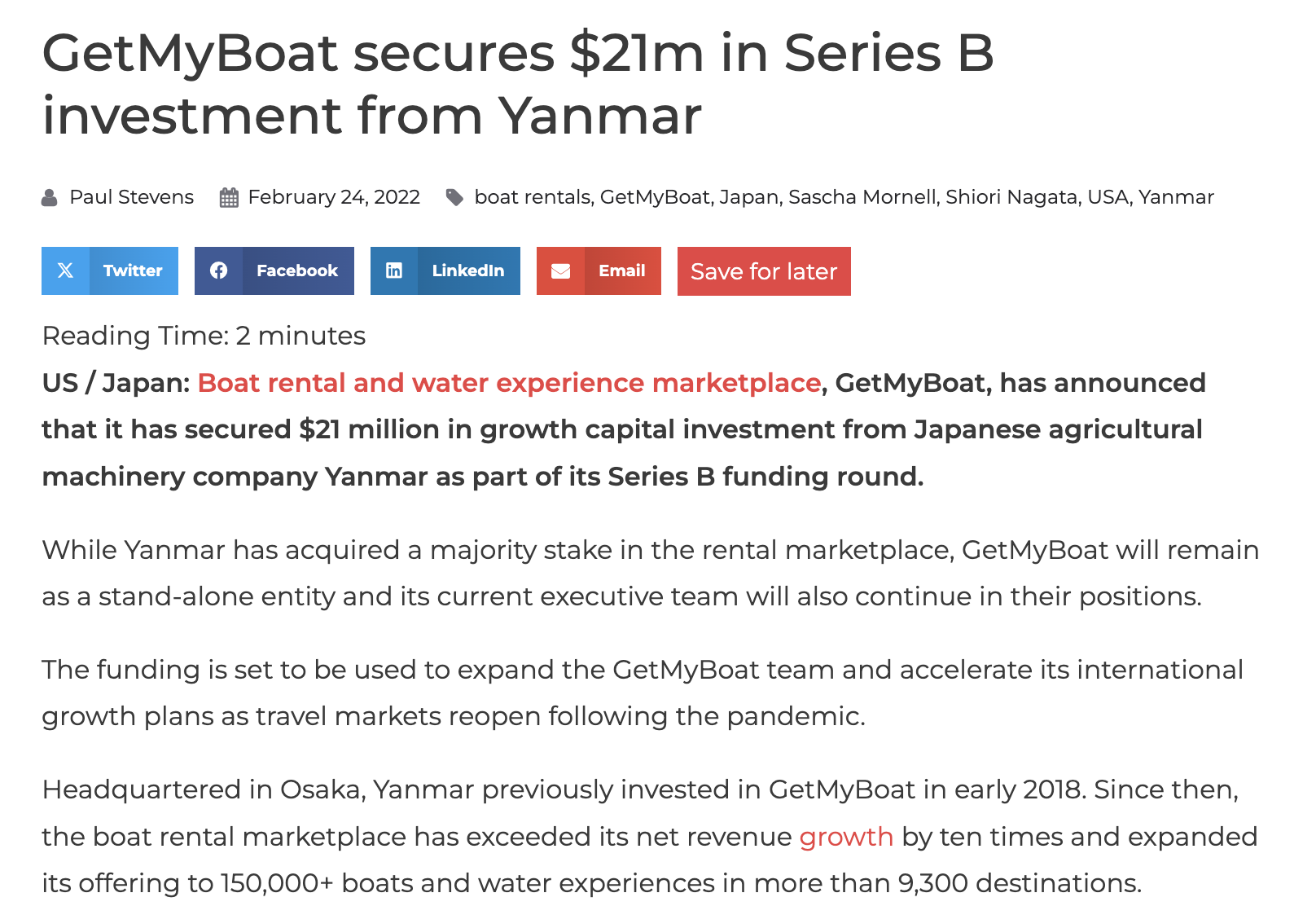Share article via Twitter label
Viewport: 1316px width, 906px height.
tap(133, 270)
